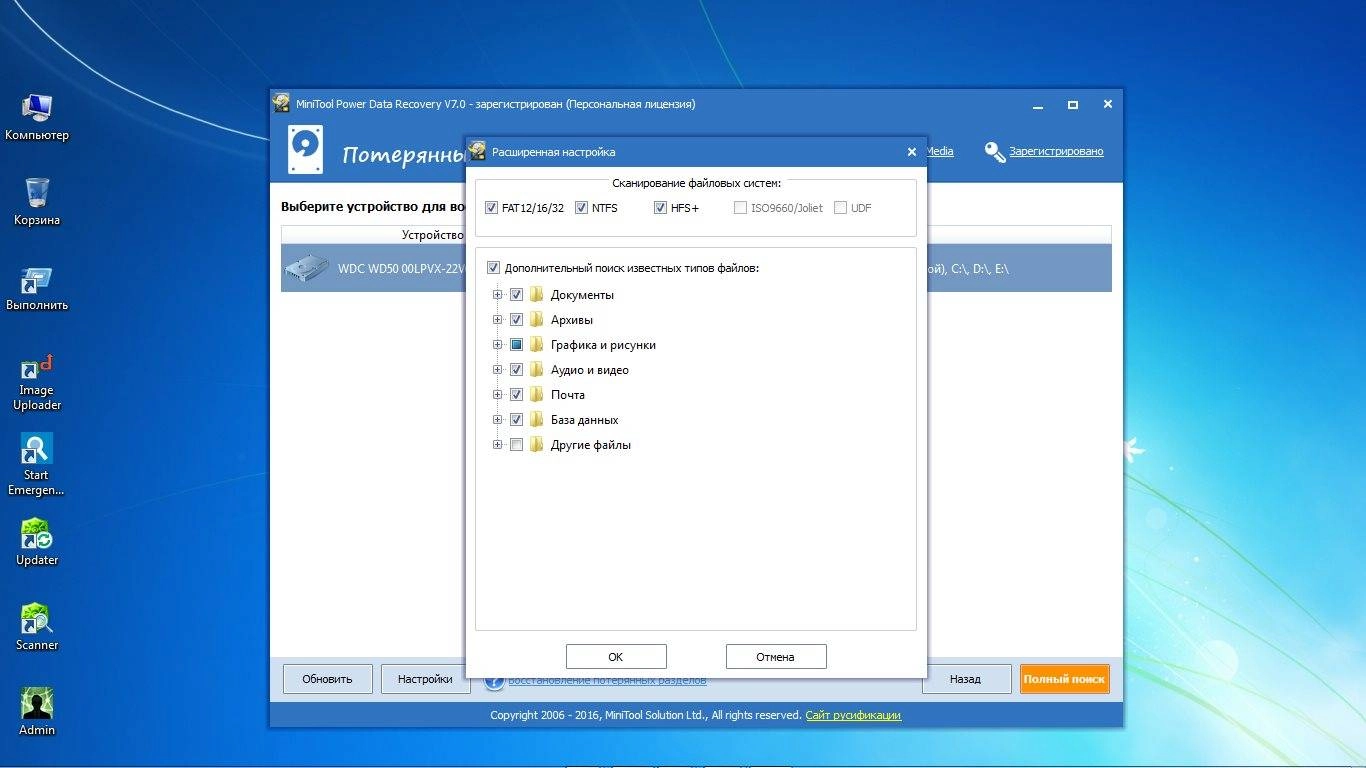
Task: Select the Графика и рисунки tree label
Action: point(603,345)
